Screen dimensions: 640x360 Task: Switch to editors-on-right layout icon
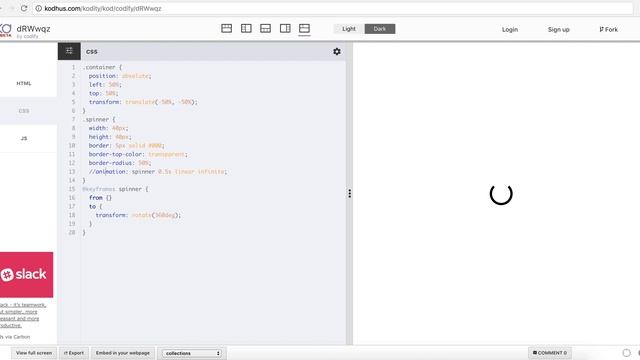pos(285,28)
